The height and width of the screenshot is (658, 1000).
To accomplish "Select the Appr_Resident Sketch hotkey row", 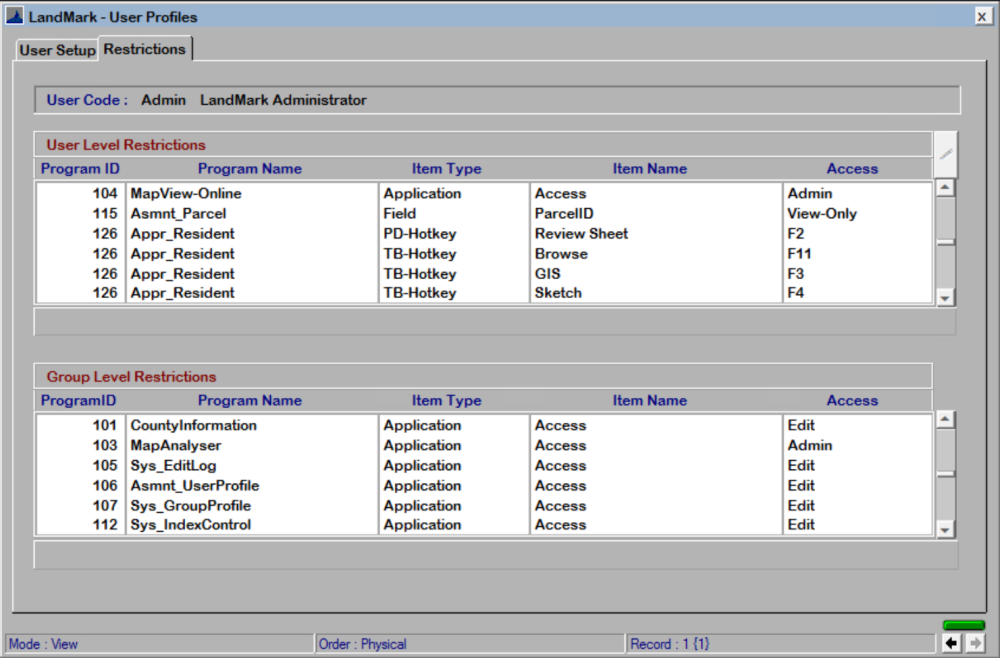I will coord(400,293).
